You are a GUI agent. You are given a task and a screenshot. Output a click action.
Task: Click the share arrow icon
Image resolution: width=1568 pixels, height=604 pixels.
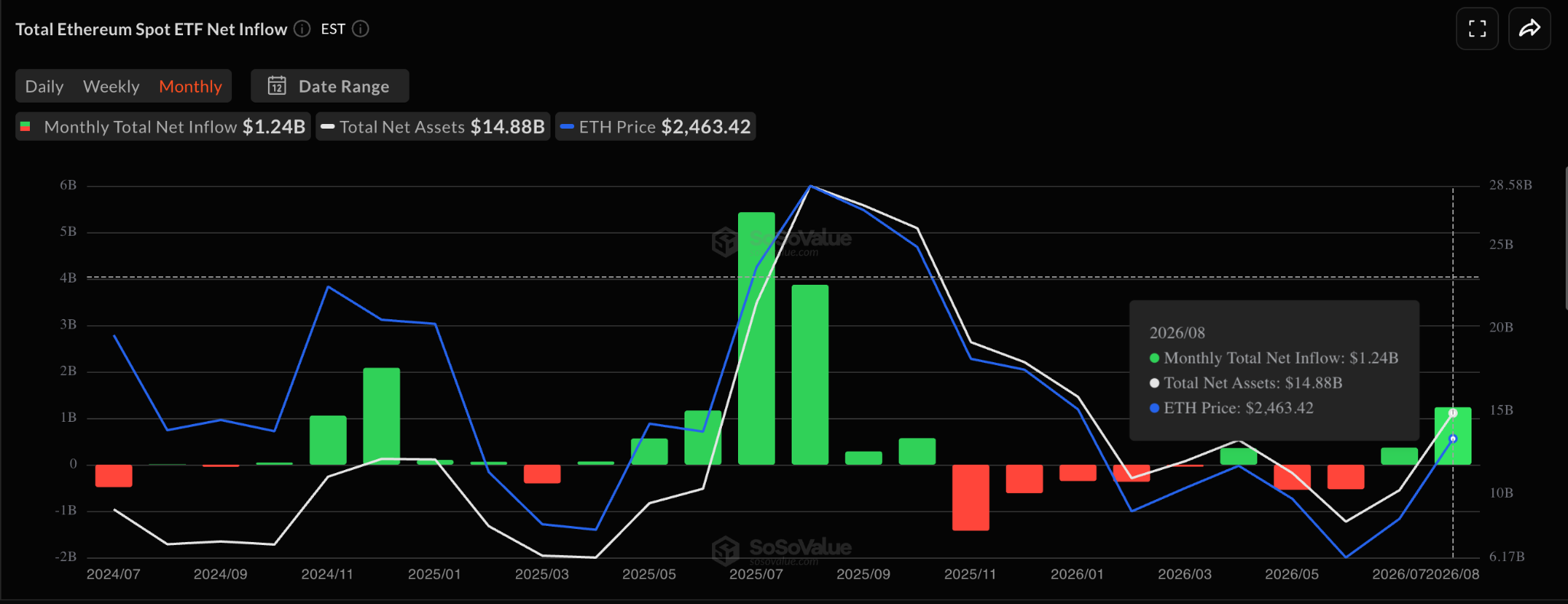pos(1529,29)
